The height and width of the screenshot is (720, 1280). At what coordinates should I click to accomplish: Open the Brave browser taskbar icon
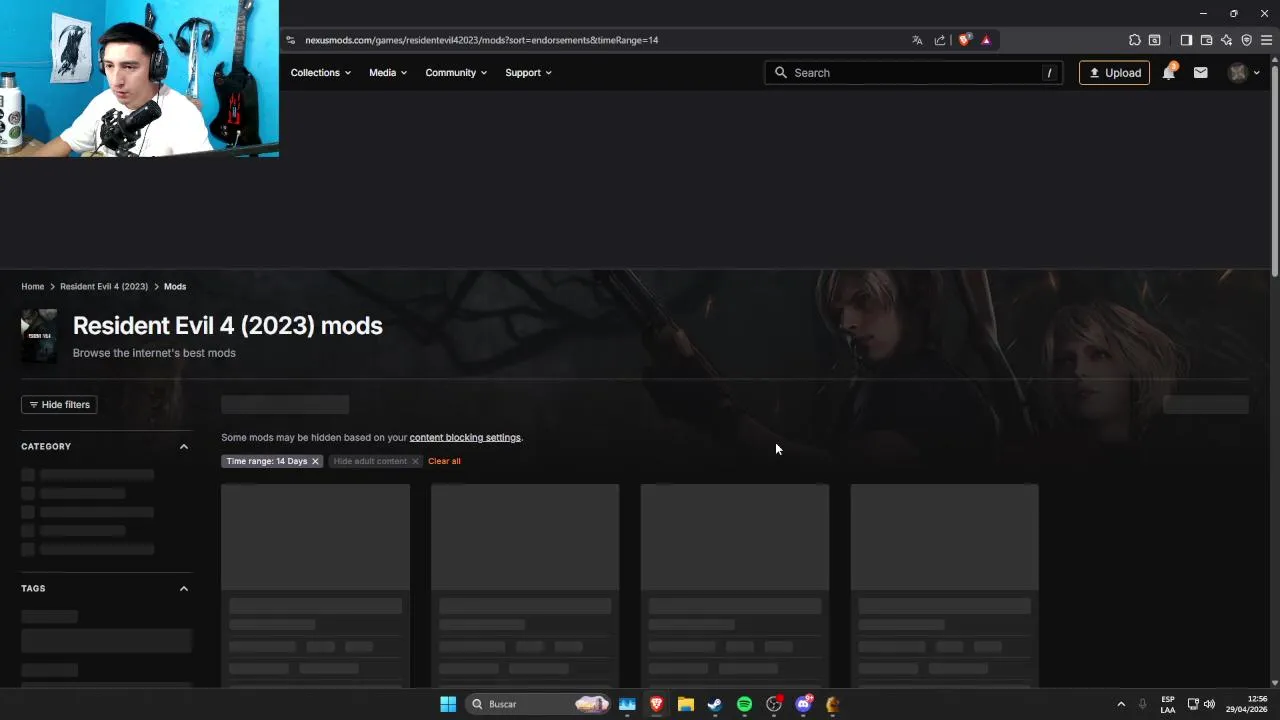coord(656,704)
